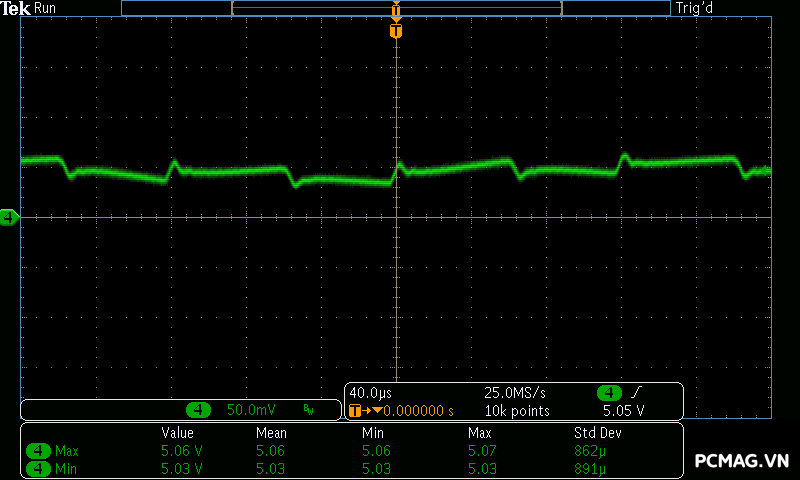Click the 5.05 V trigger level readout
800x480 pixels.
(x=623, y=410)
